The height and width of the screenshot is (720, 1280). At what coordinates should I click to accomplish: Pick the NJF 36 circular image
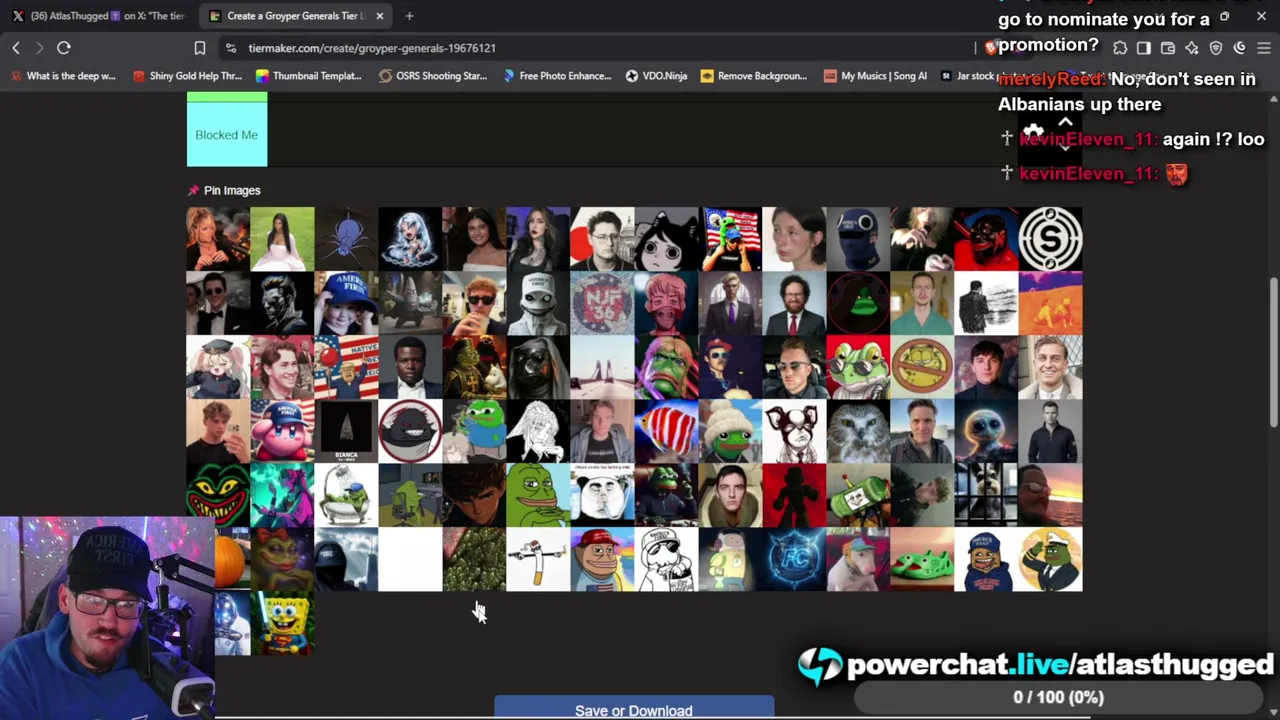coord(602,303)
